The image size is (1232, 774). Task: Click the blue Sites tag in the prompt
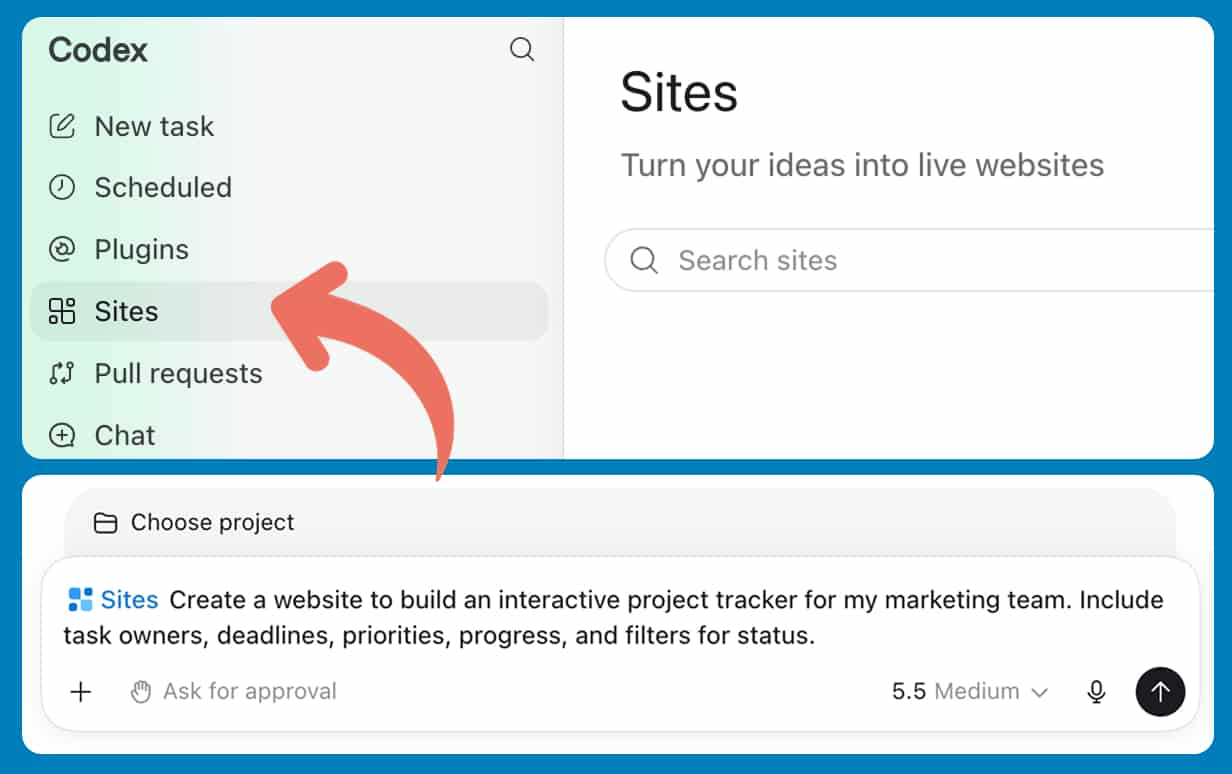pyautogui.click(x=113, y=600)
